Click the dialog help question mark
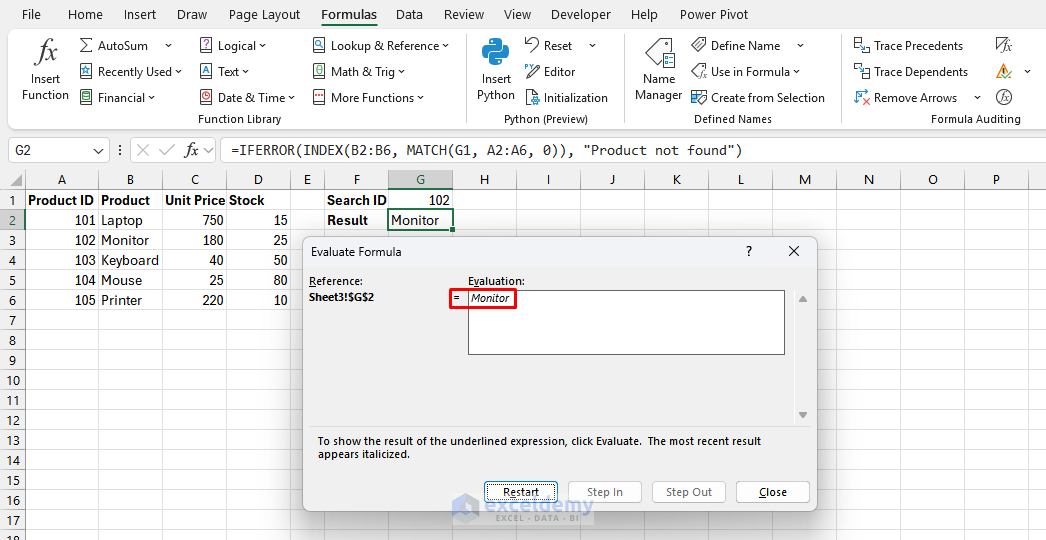 [749, 252]
